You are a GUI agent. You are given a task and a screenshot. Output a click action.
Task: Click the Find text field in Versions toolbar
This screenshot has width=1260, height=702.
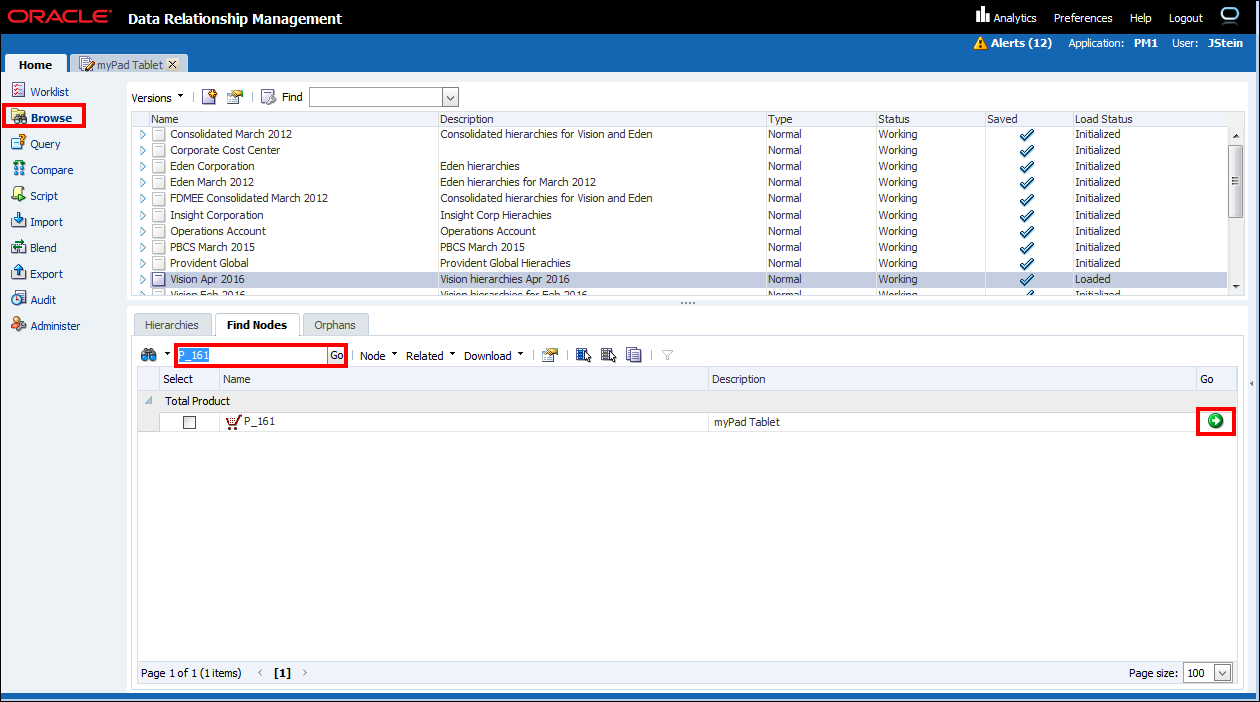point(376,97)
